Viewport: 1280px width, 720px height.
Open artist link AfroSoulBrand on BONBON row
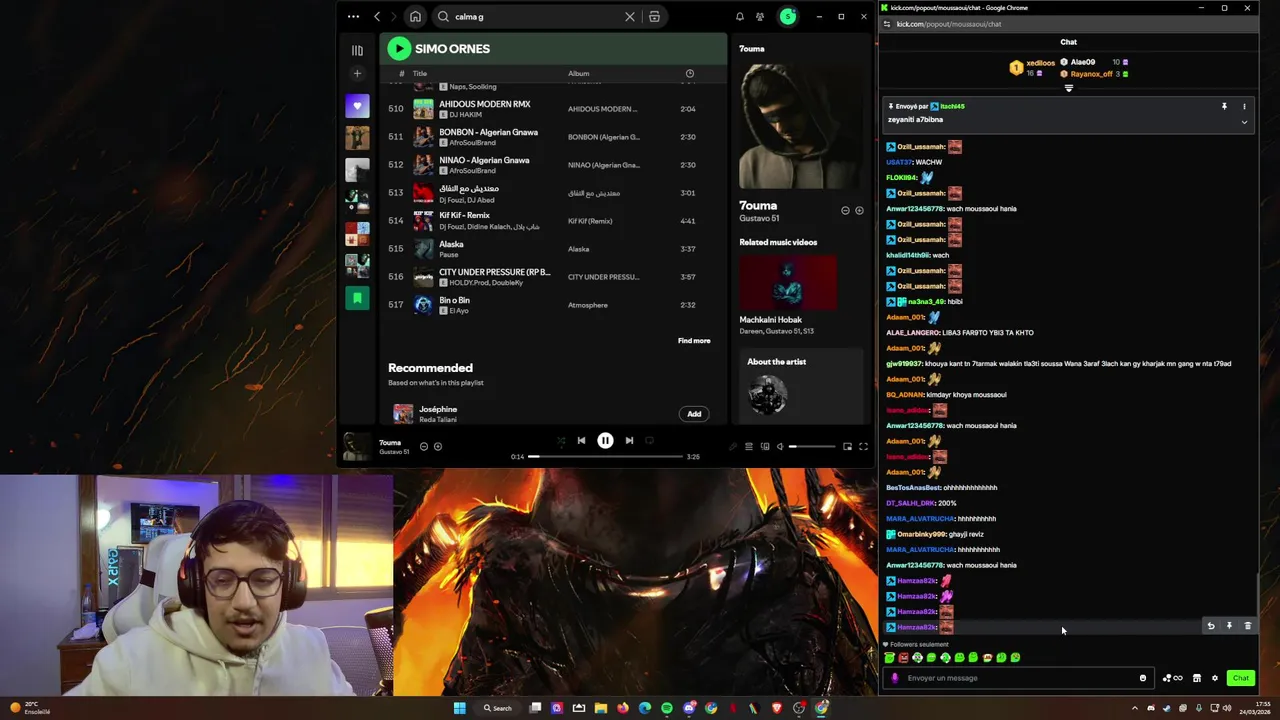471,143
